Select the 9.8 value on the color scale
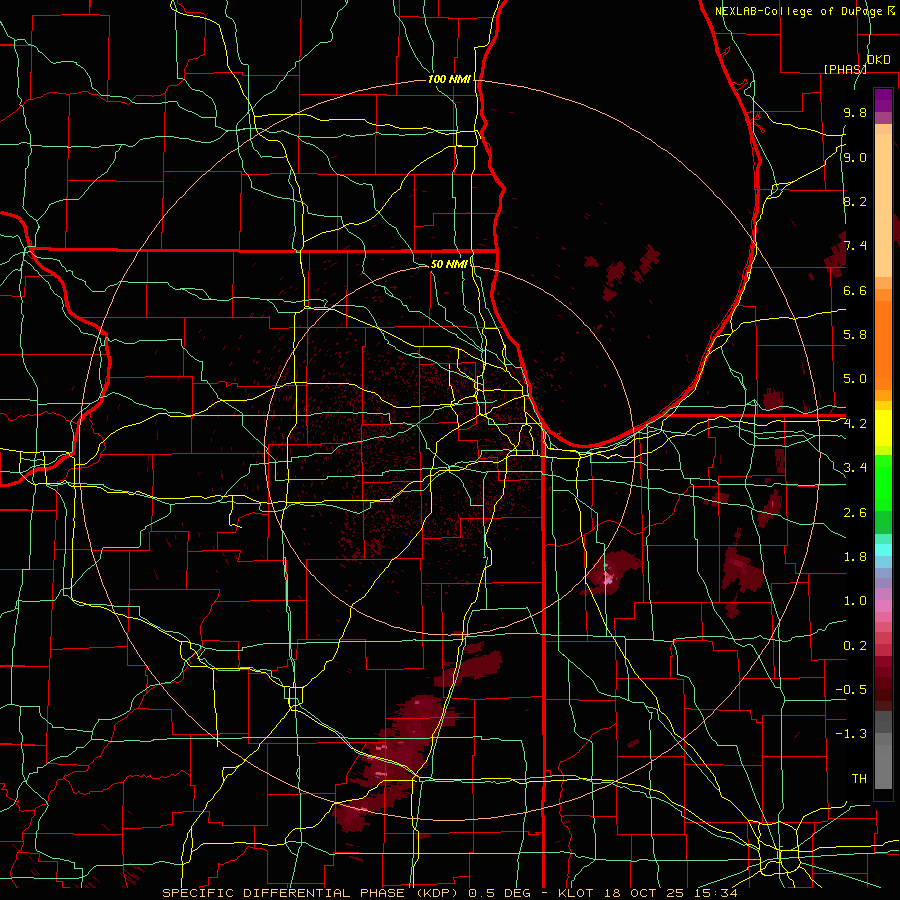900x900 pixels. click(855, 112)
